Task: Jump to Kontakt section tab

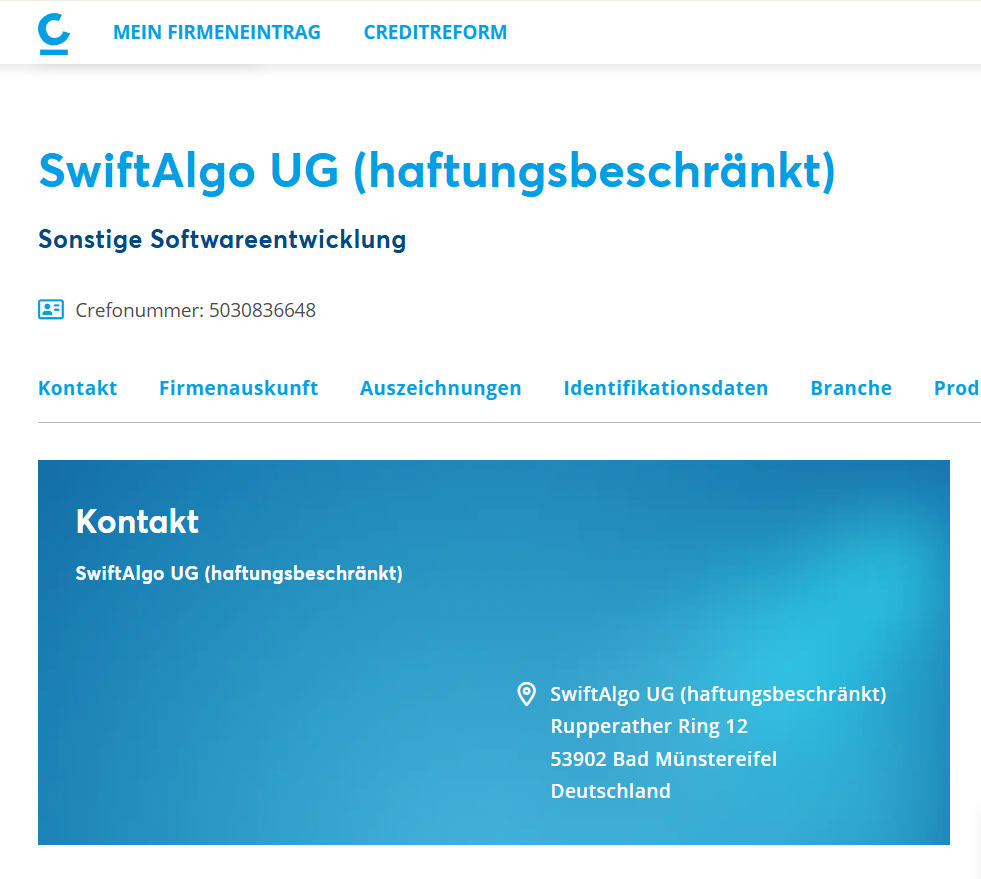Action: (x=78, y=388)
